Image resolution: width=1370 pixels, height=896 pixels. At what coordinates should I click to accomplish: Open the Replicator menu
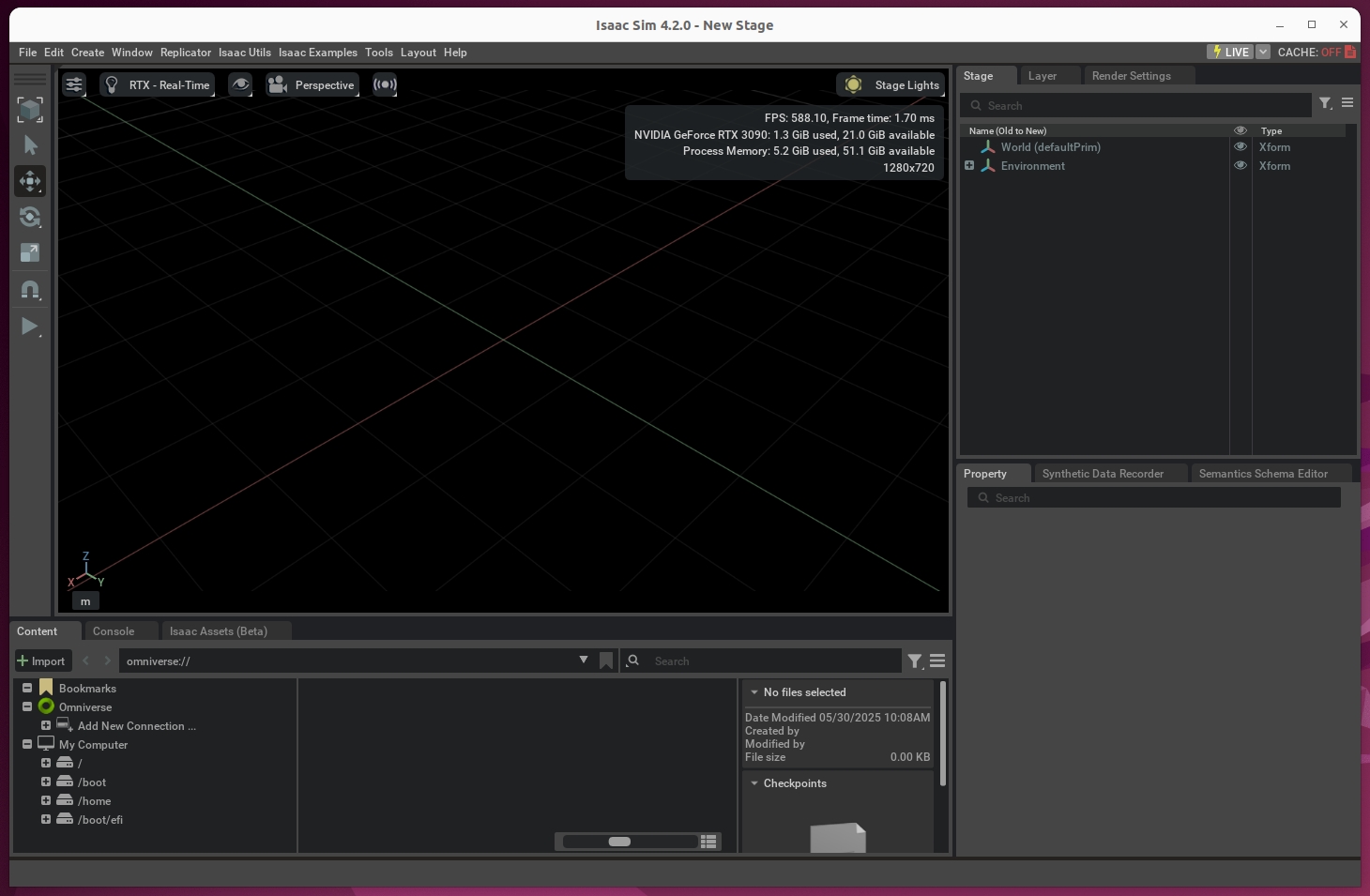point(186,53)
